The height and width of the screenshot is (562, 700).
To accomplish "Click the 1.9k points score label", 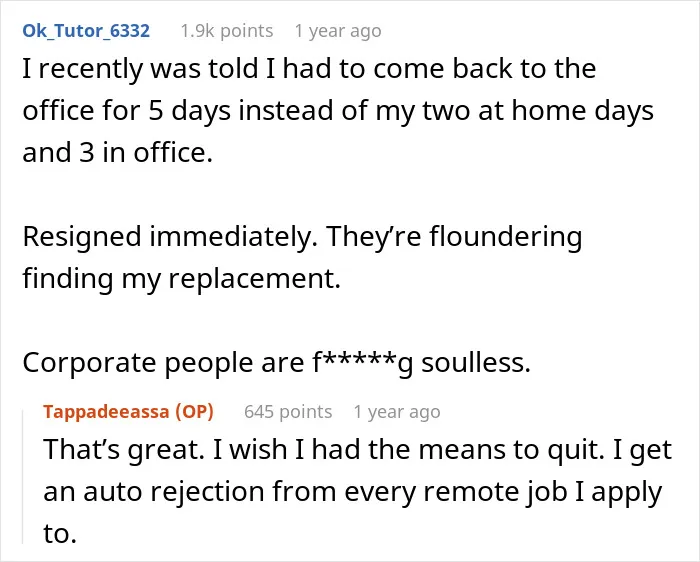I will 227,31.
